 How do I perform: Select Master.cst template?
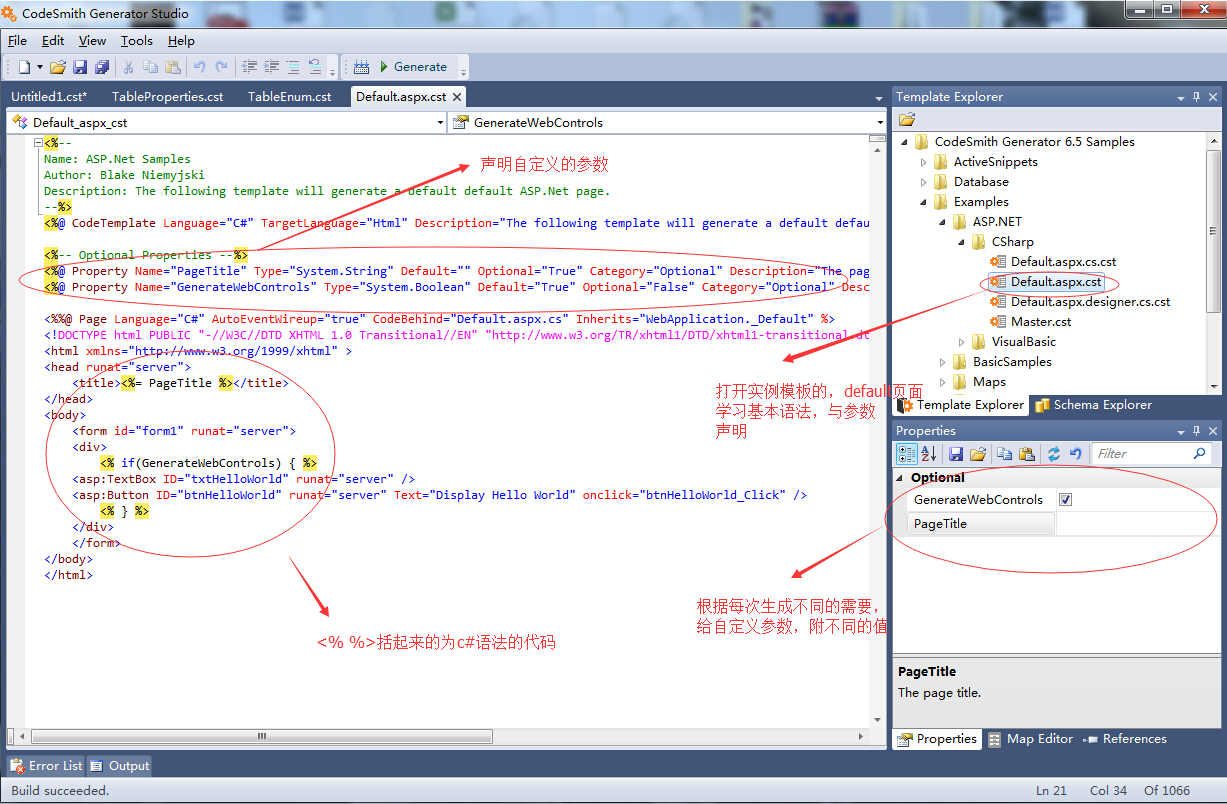point(1041,322)
